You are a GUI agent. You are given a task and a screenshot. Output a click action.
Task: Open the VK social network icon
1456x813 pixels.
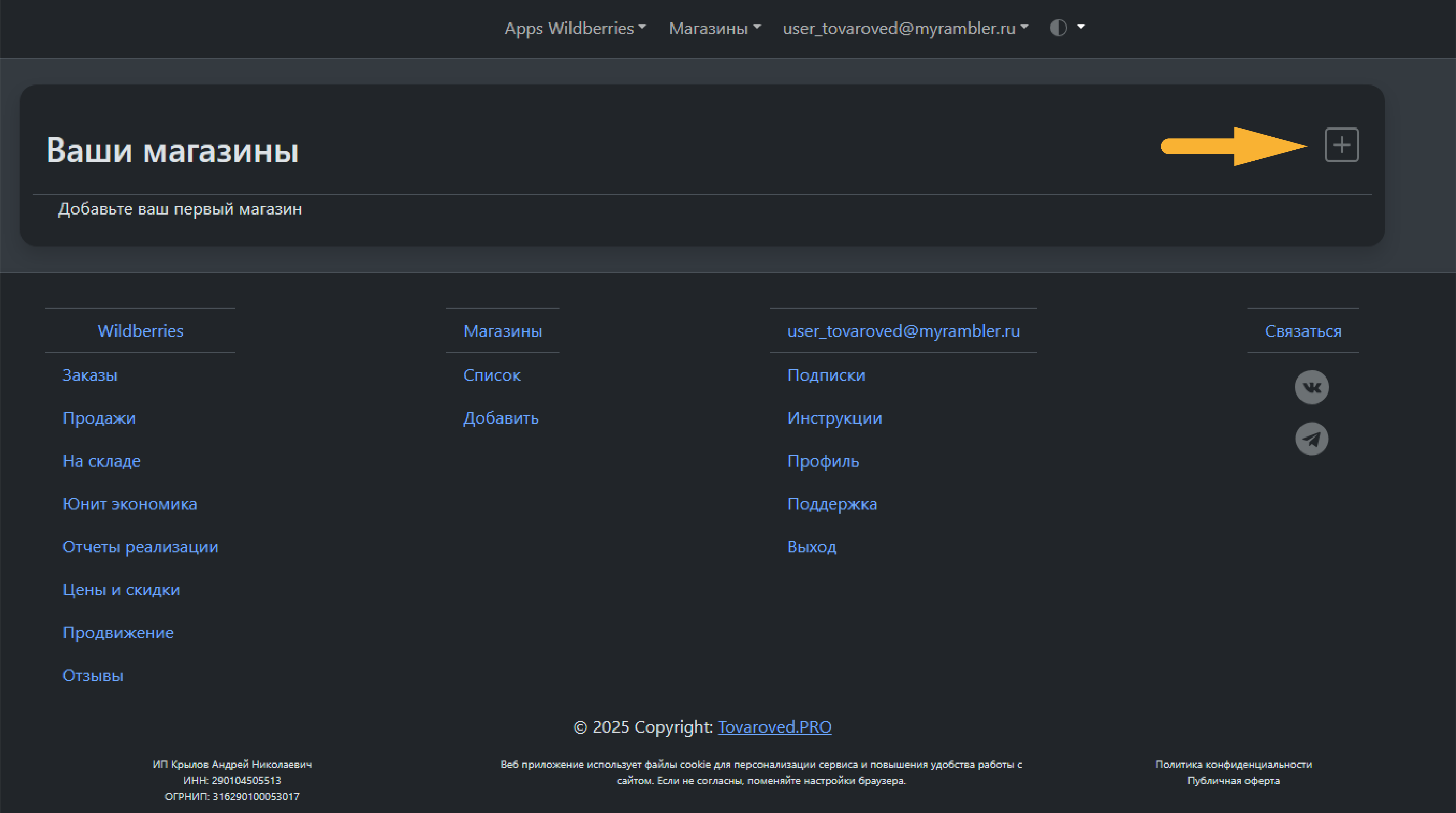click(x=1311, y=387)
